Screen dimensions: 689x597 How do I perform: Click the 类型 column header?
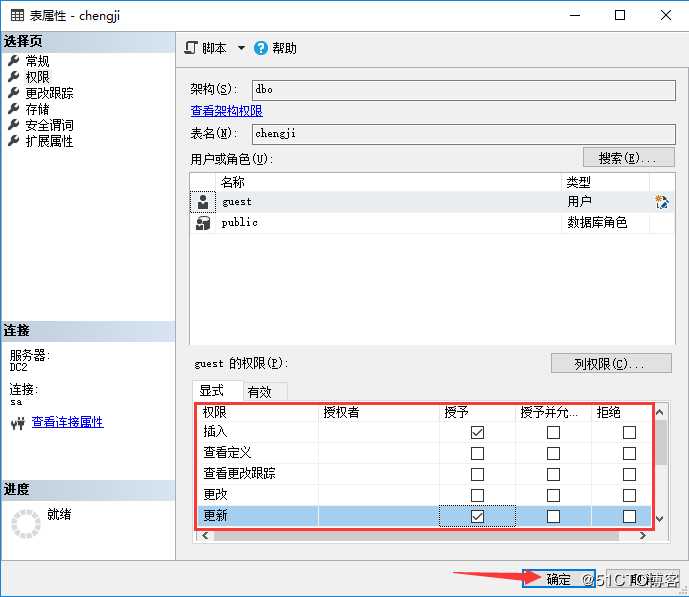pyautogui.click(x=606, y=182)
